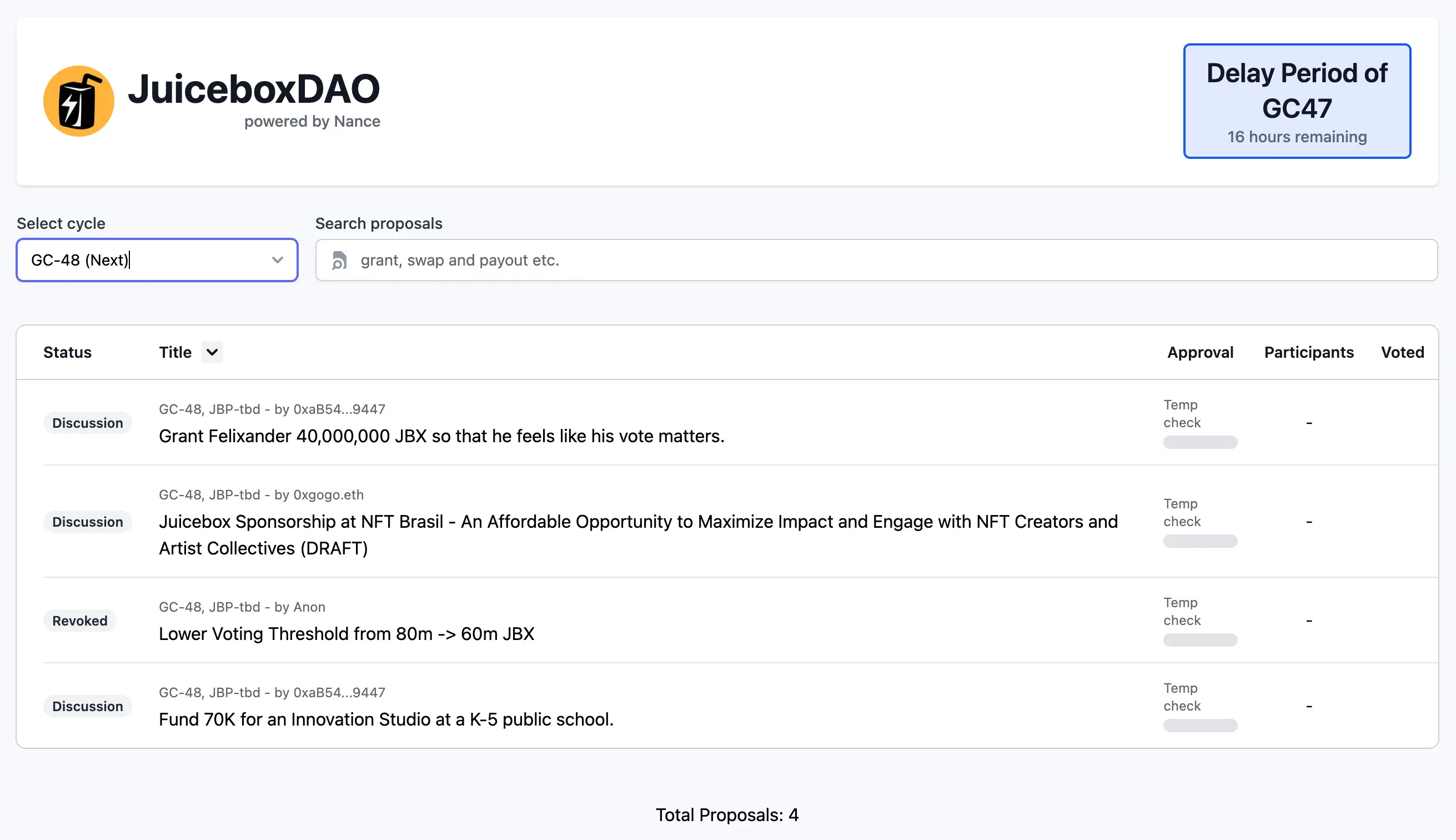Open the Title column sort chevron

click(211, 352)
